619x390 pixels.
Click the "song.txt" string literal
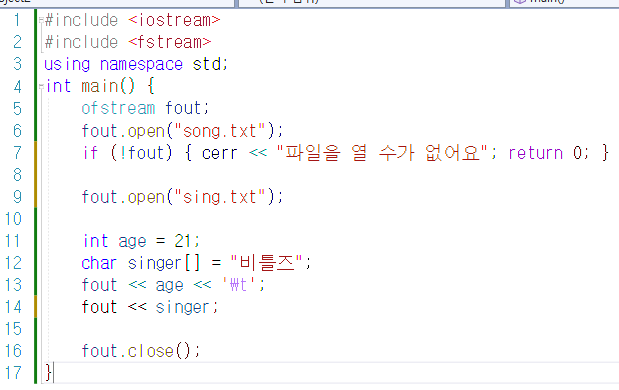coord(220,131)
